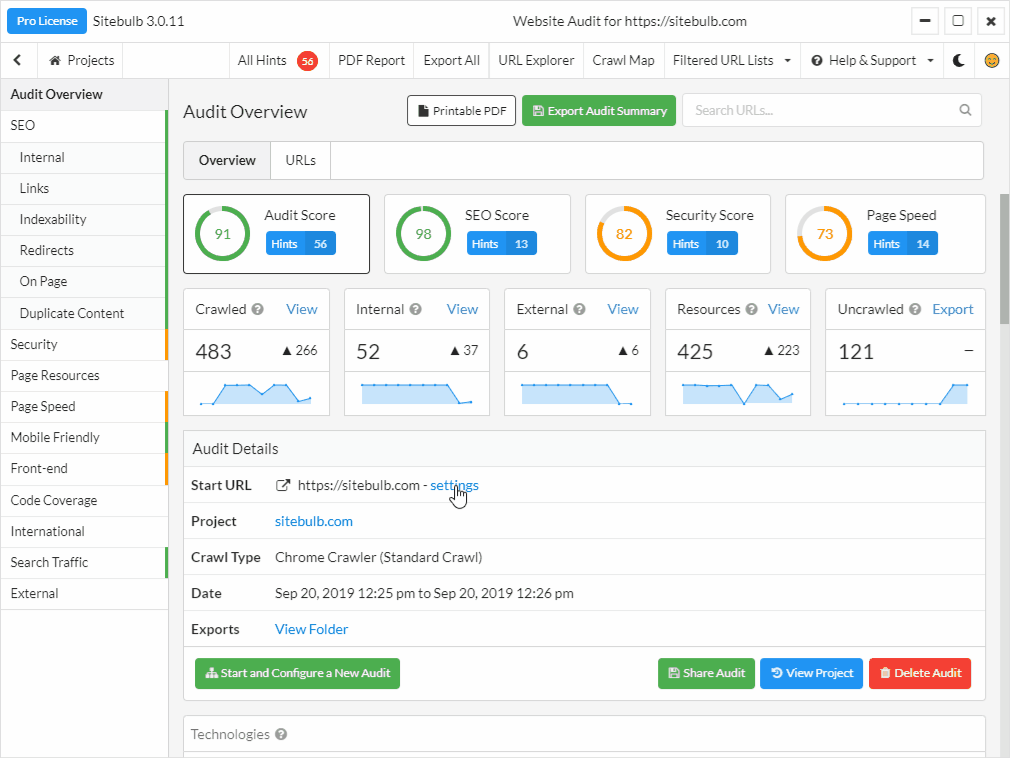The width and height of the screenshot is (1010, 758).
Task: Click the back arrow icon
Action: point(17,61)
